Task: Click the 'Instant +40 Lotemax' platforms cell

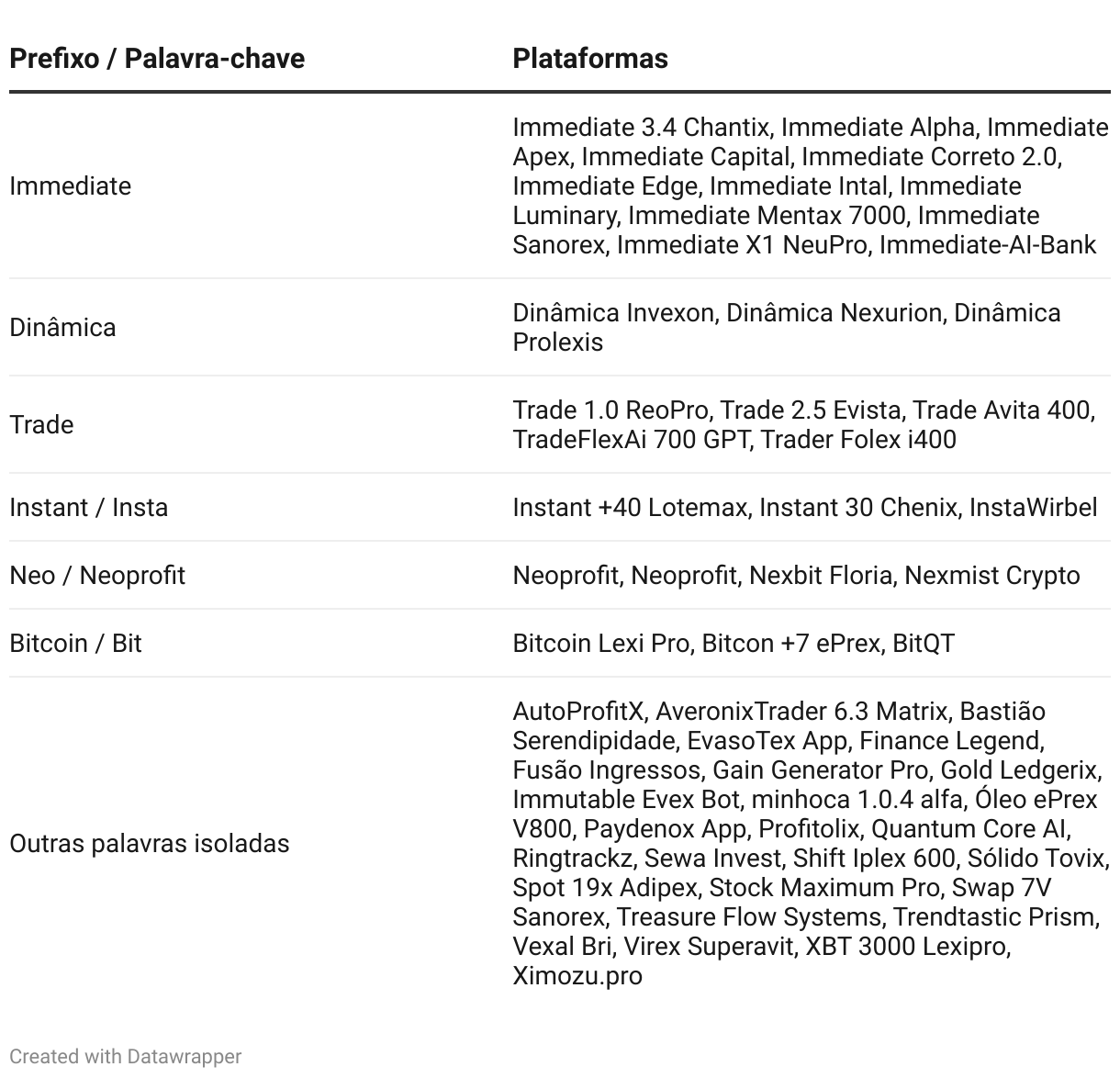Action: (805, 508)
